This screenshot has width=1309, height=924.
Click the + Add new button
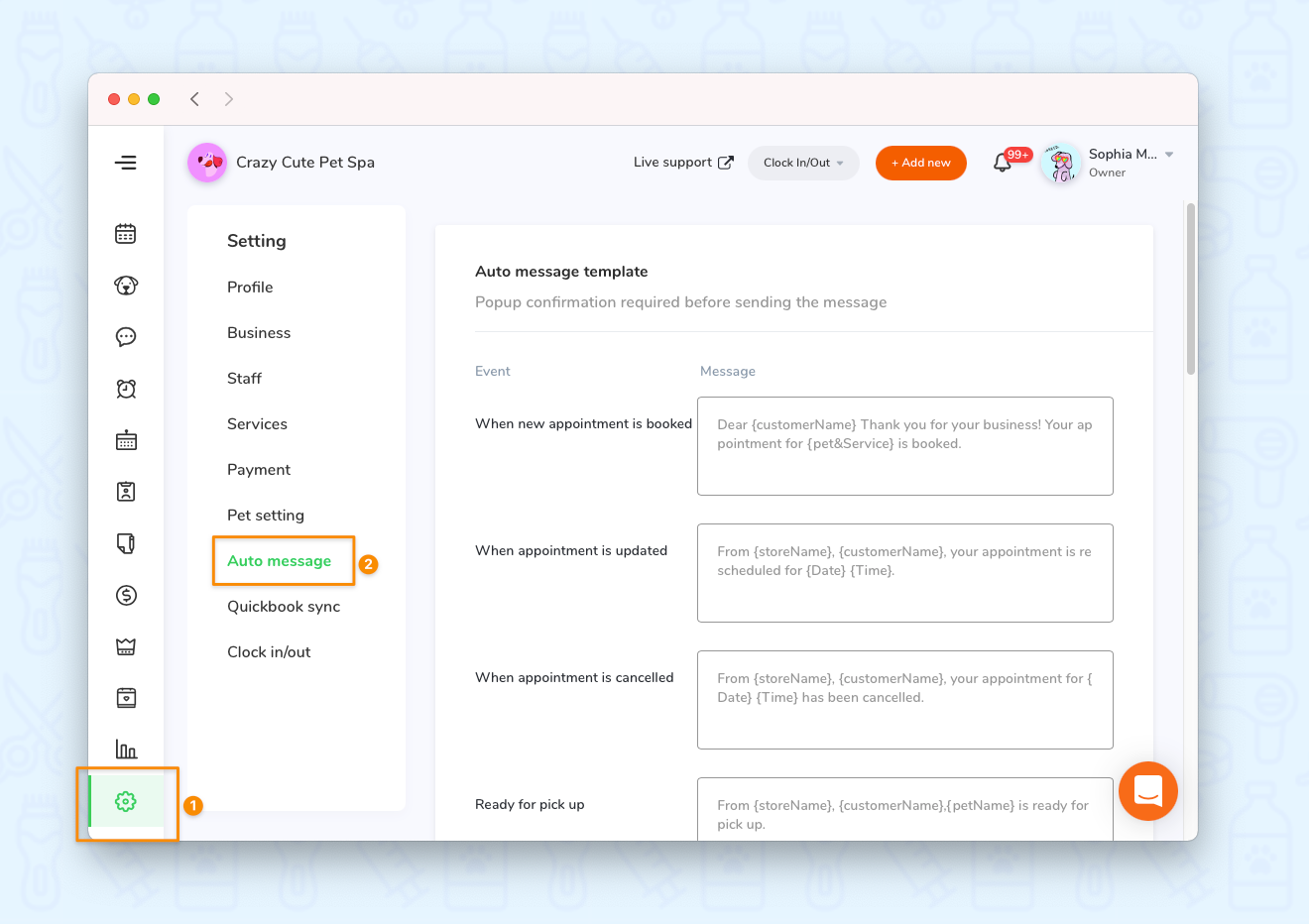coord(921,163)
